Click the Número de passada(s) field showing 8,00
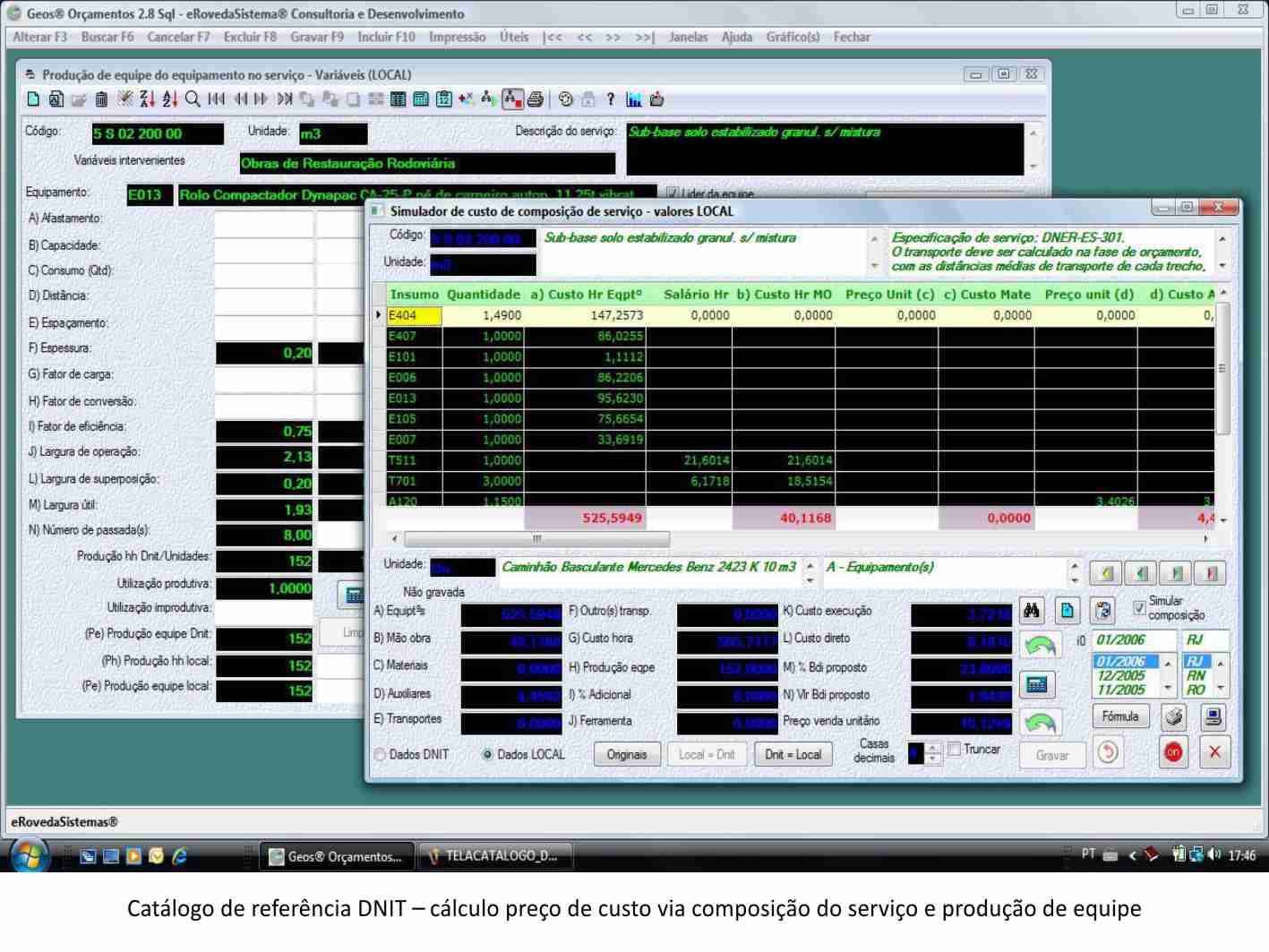 point(264,535)
